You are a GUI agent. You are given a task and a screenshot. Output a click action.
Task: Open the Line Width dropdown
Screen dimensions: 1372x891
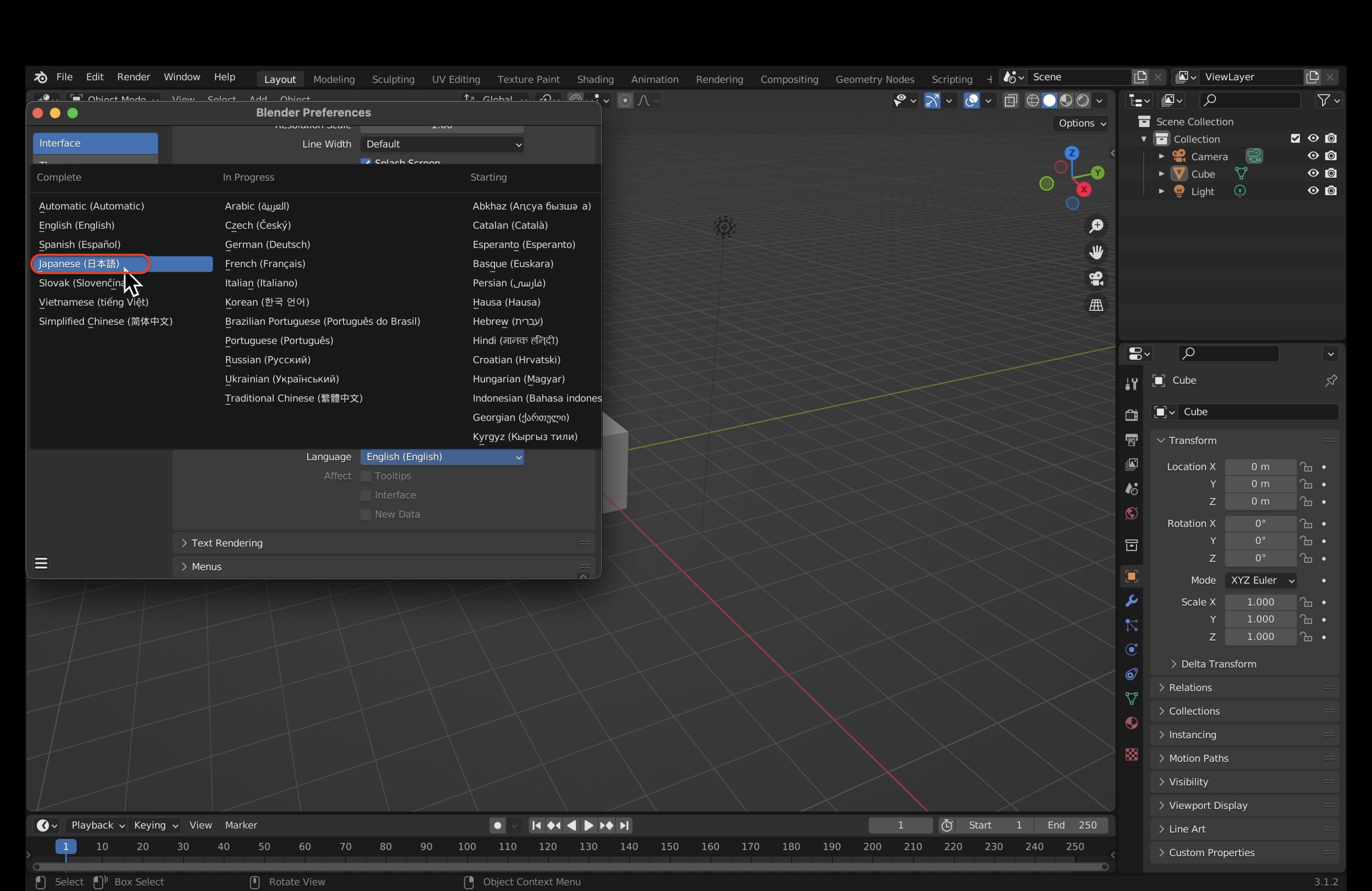coord(441,144)
